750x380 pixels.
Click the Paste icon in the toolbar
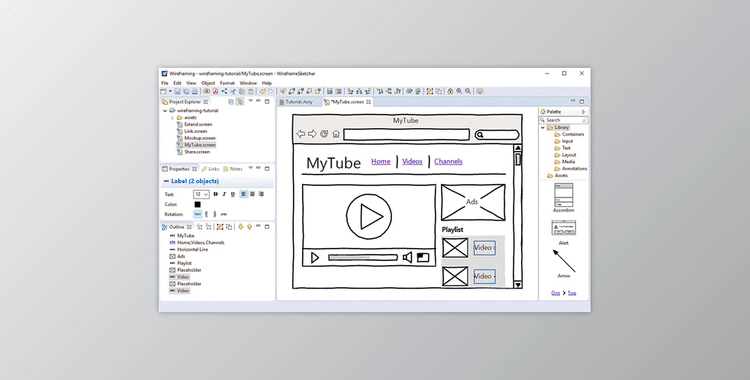click(x=251, y=91)
